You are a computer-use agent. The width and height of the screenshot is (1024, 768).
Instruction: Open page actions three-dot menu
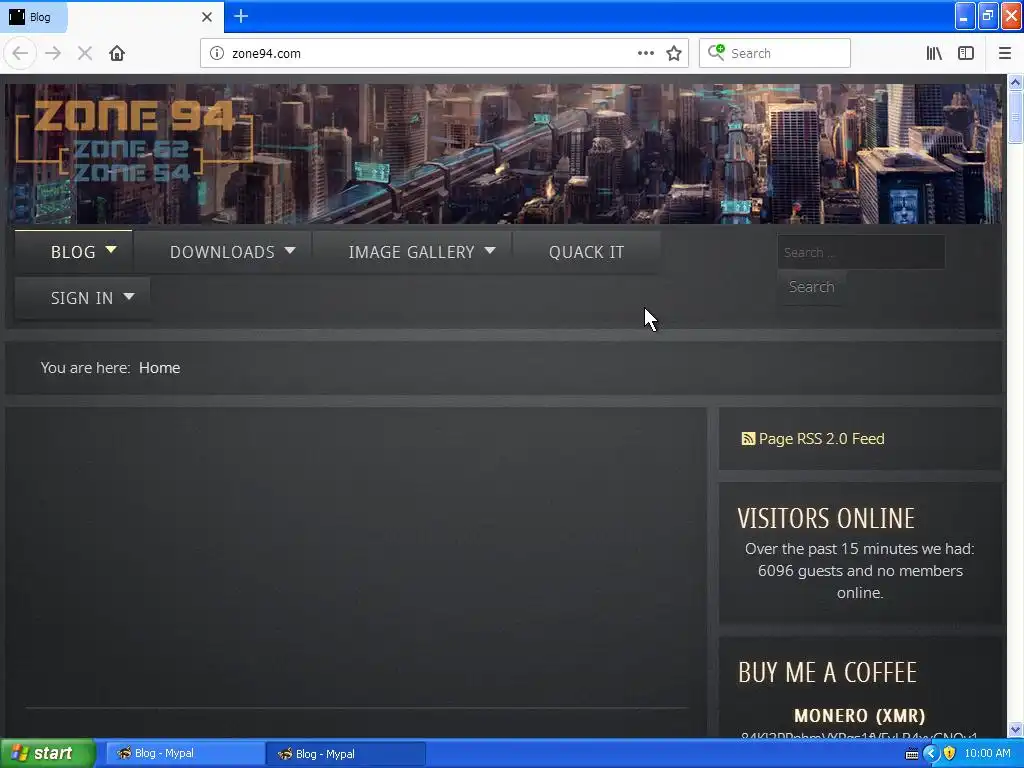(x=645, y=54)
